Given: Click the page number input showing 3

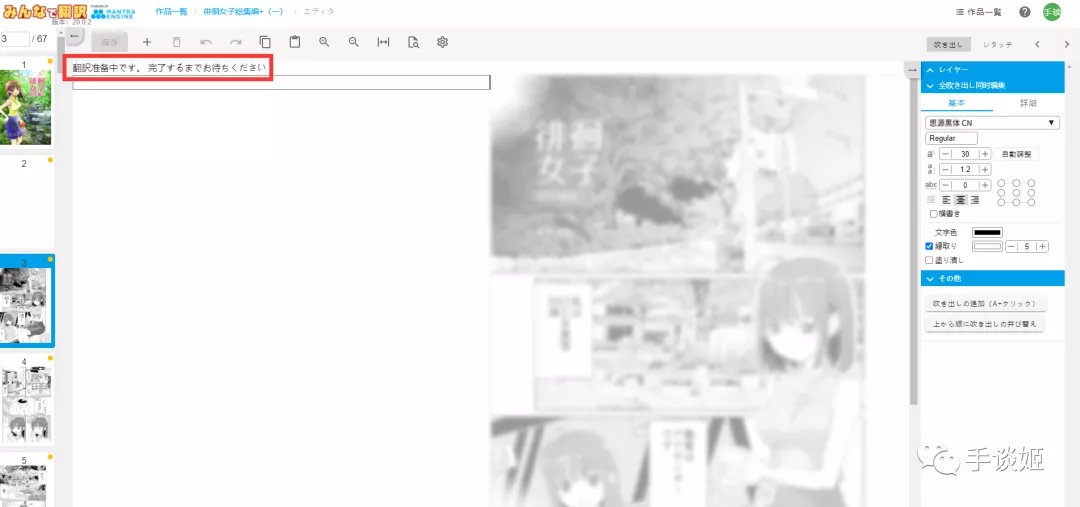Looking at the screenshot, I should pos(14,39).
